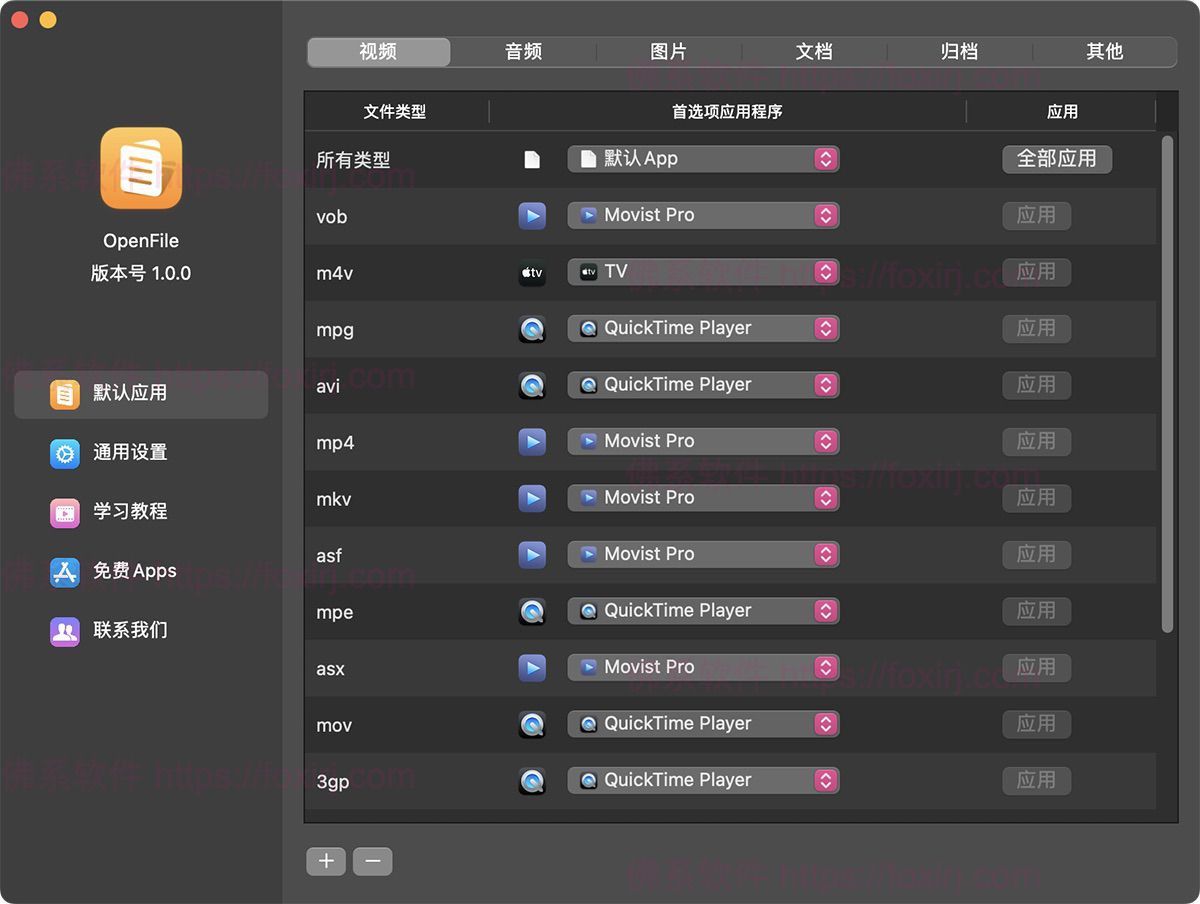Select the Movist Pro icon next to mkv
Image resolution: width=1200 pixels, height=904 pixels.
(532, 498)
